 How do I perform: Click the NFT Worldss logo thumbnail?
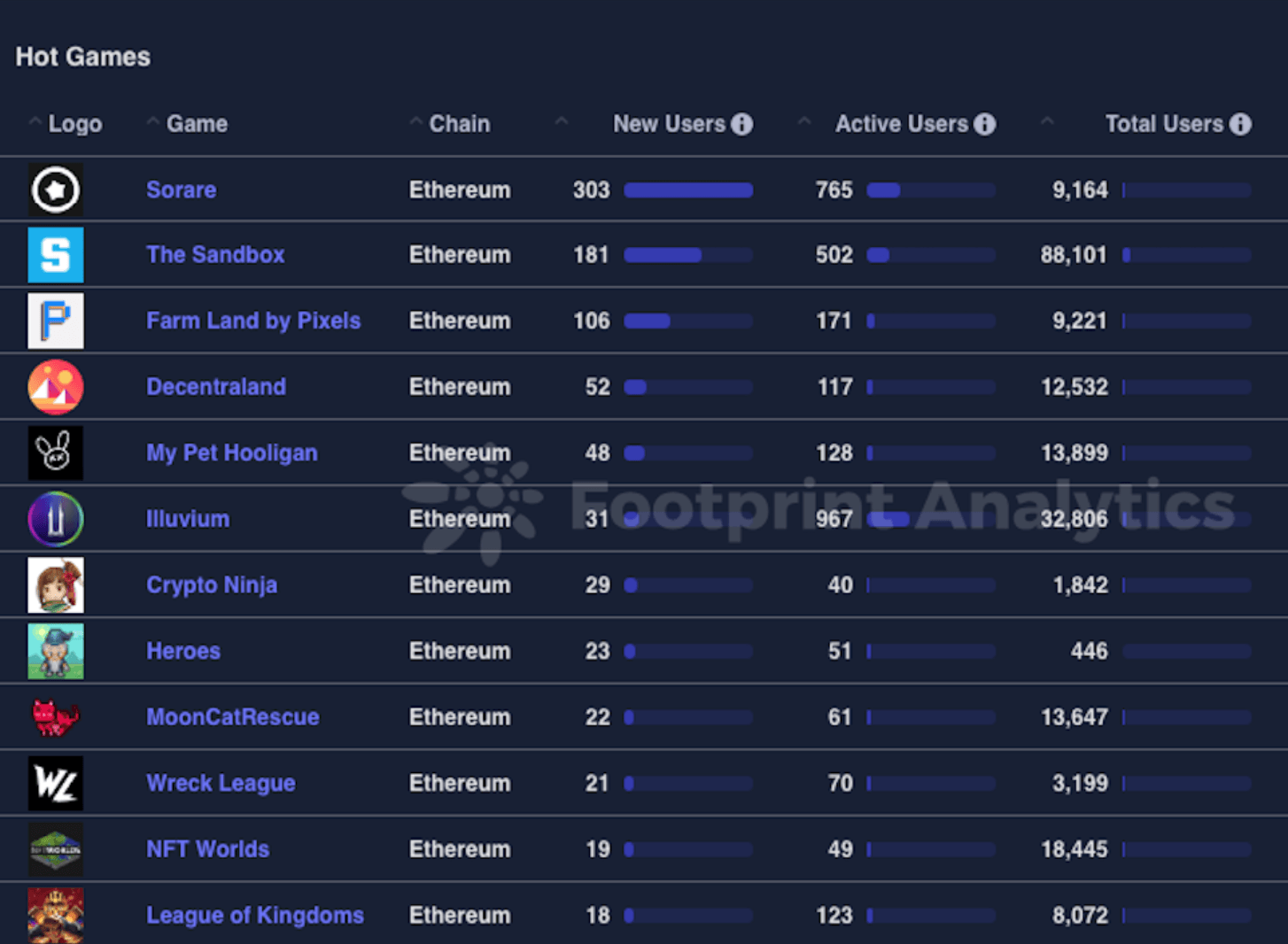(x=56, y=849)
